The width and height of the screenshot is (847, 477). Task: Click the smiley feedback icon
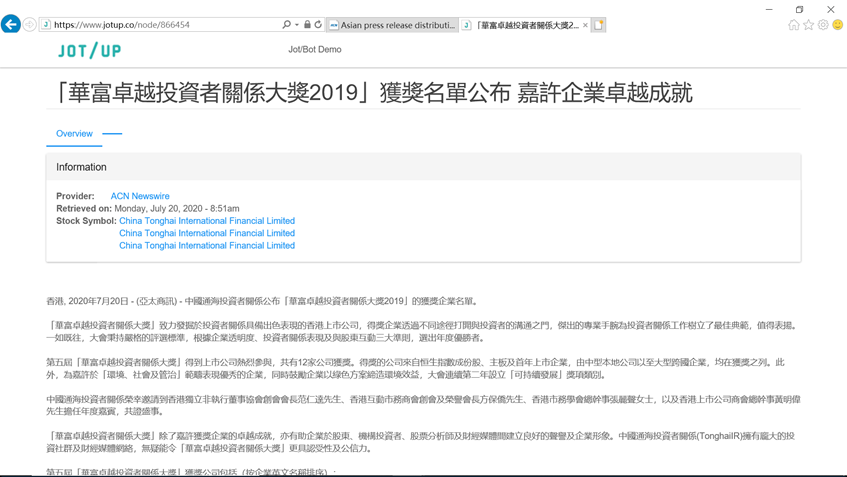837,25
